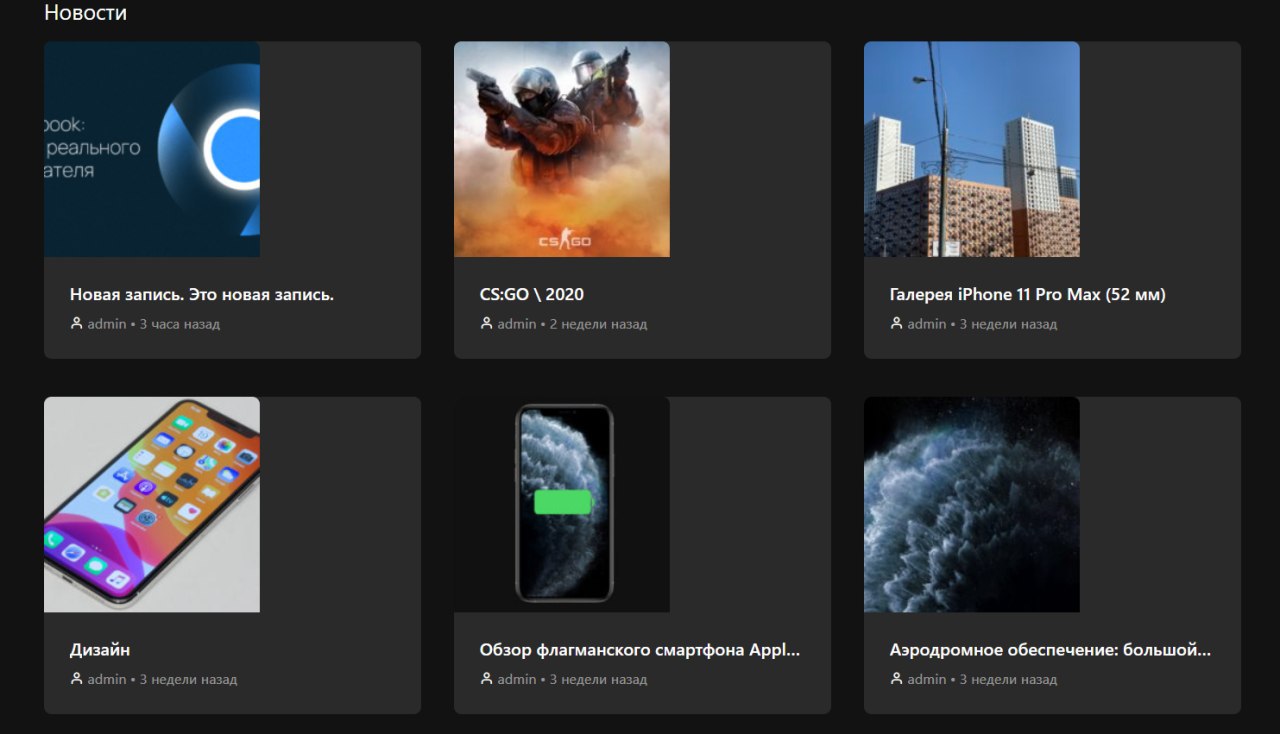Click user icon on Аэродромное обеспечение card

click(x=896, y=678)
